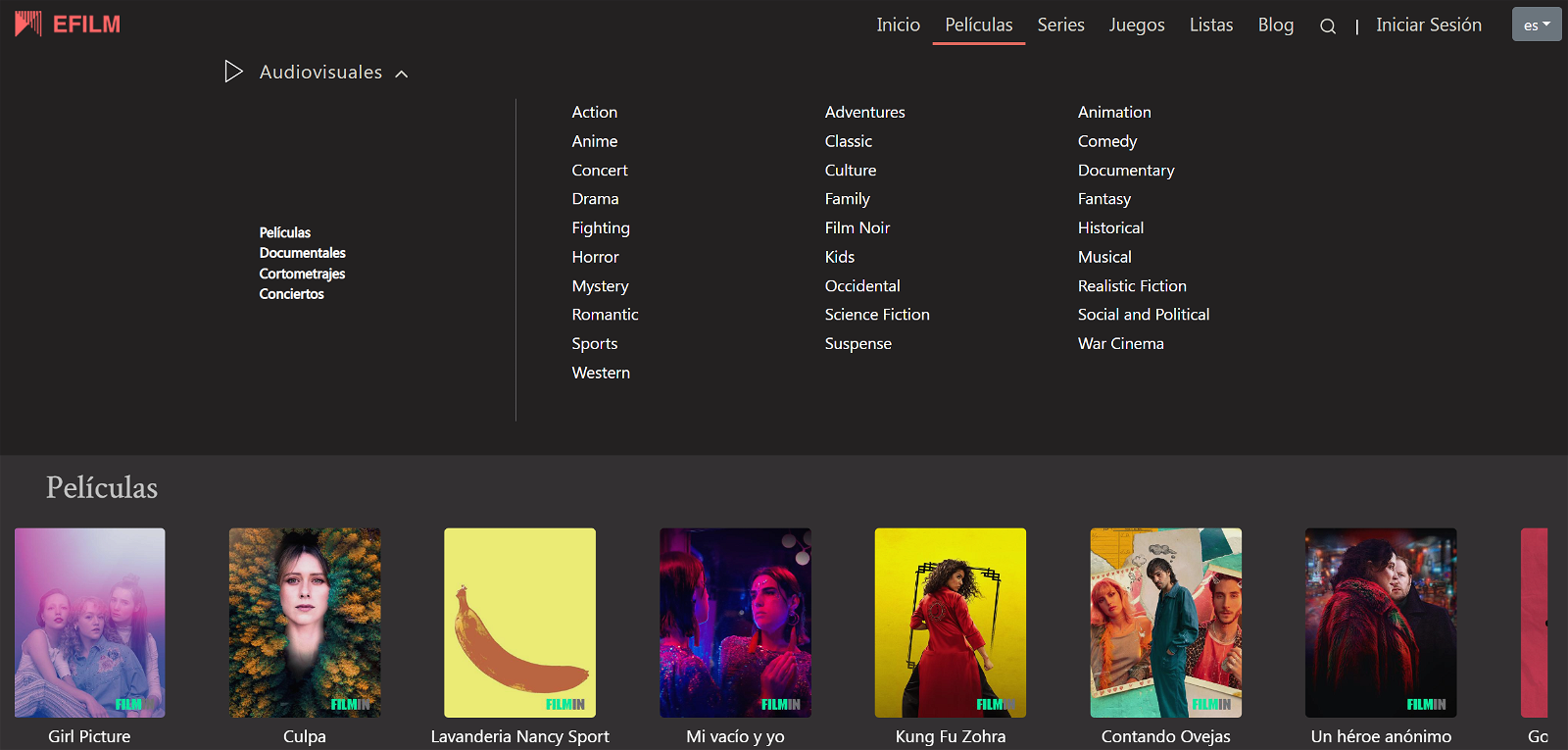1568x750 pixels.
Task: Choose the Culture genre
Action: 850,170
